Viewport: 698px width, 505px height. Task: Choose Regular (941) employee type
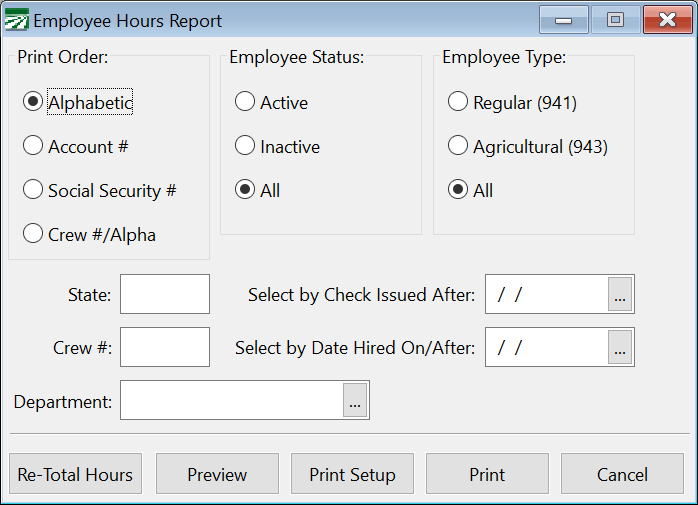pyautogui.click(x=458, y=102)
